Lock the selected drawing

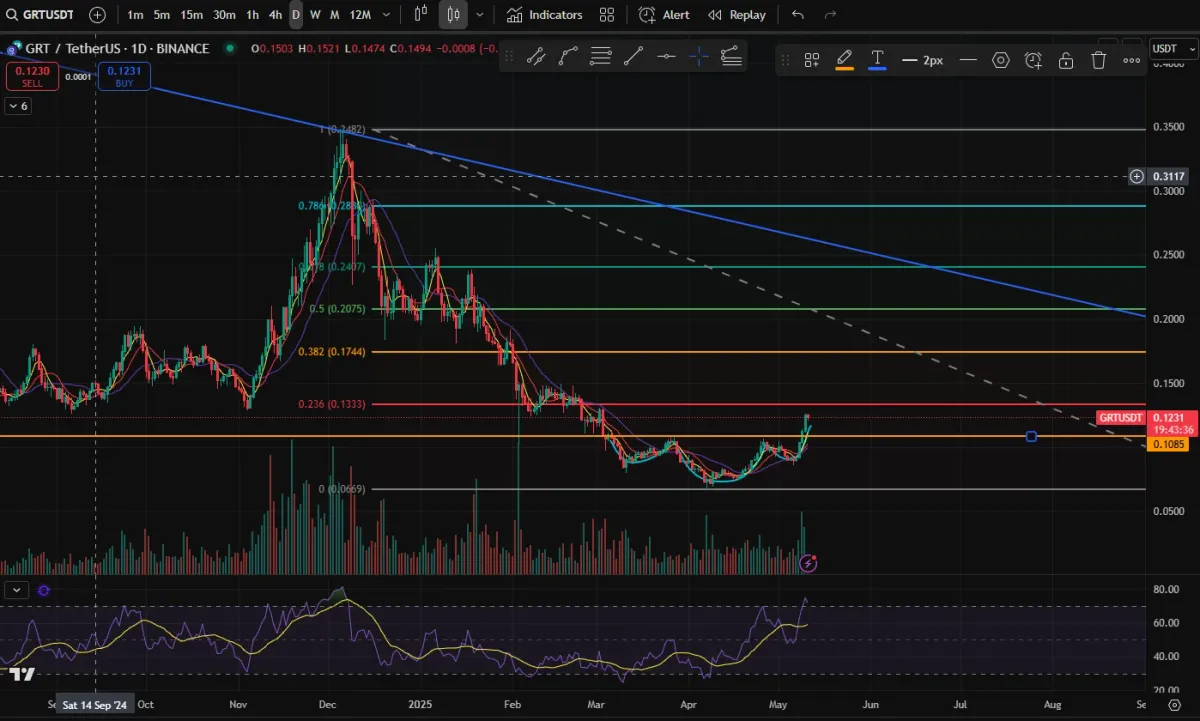tap(1066, 60)
